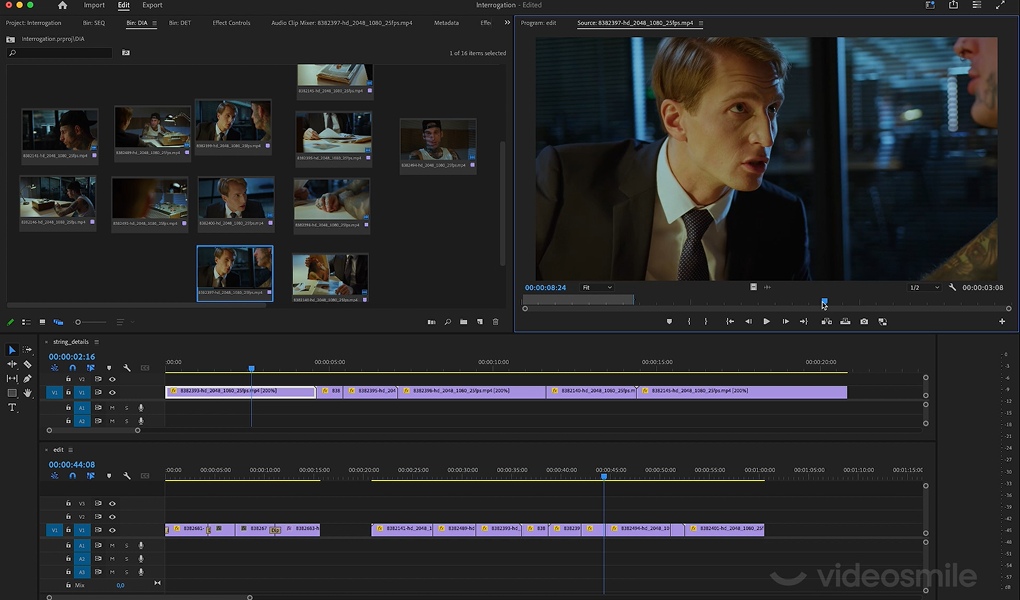
Task: Step forward one frame in Source monitor
Action: [x=785, y=321]
